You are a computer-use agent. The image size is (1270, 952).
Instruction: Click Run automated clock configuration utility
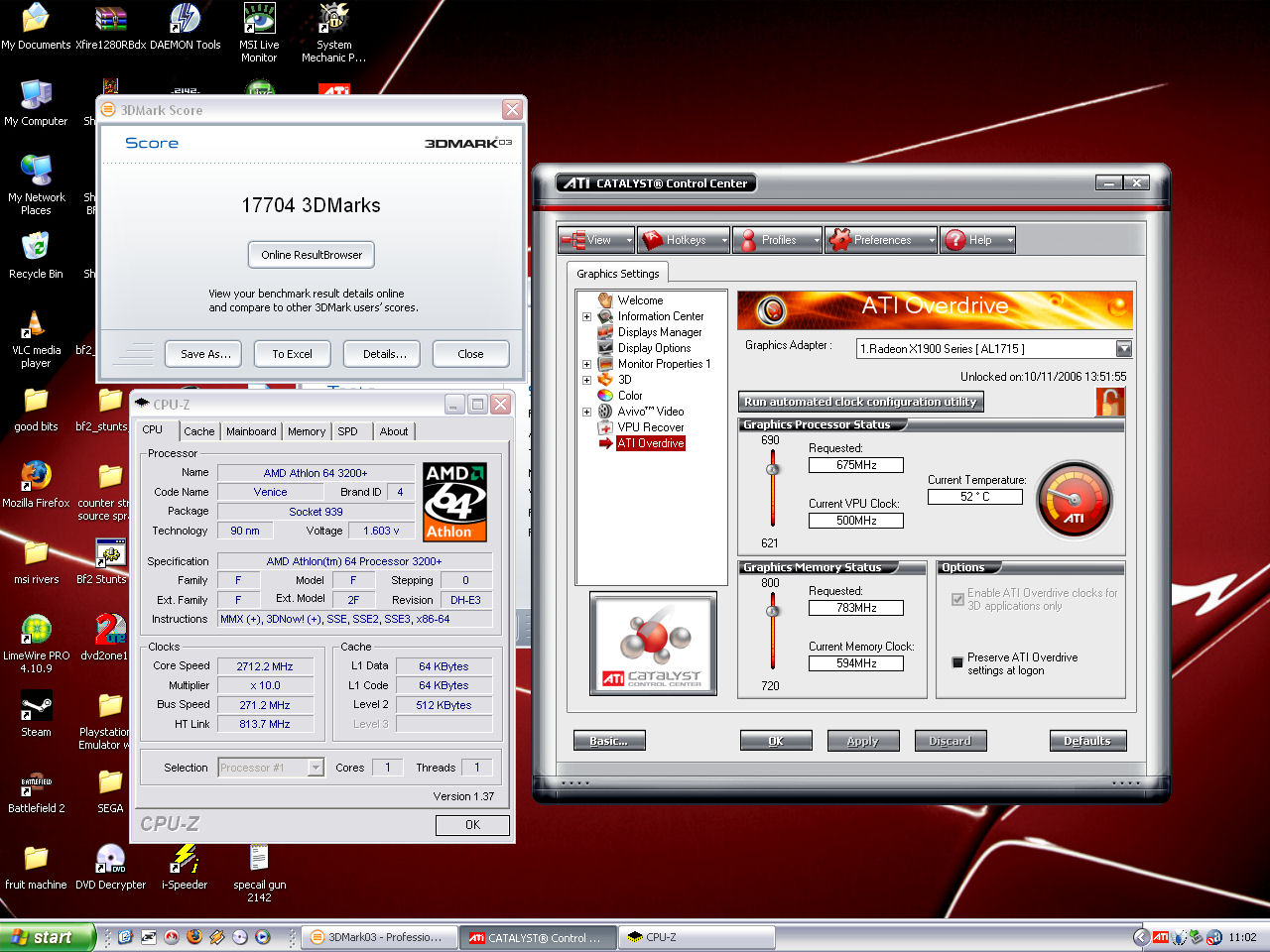(860, 402)
